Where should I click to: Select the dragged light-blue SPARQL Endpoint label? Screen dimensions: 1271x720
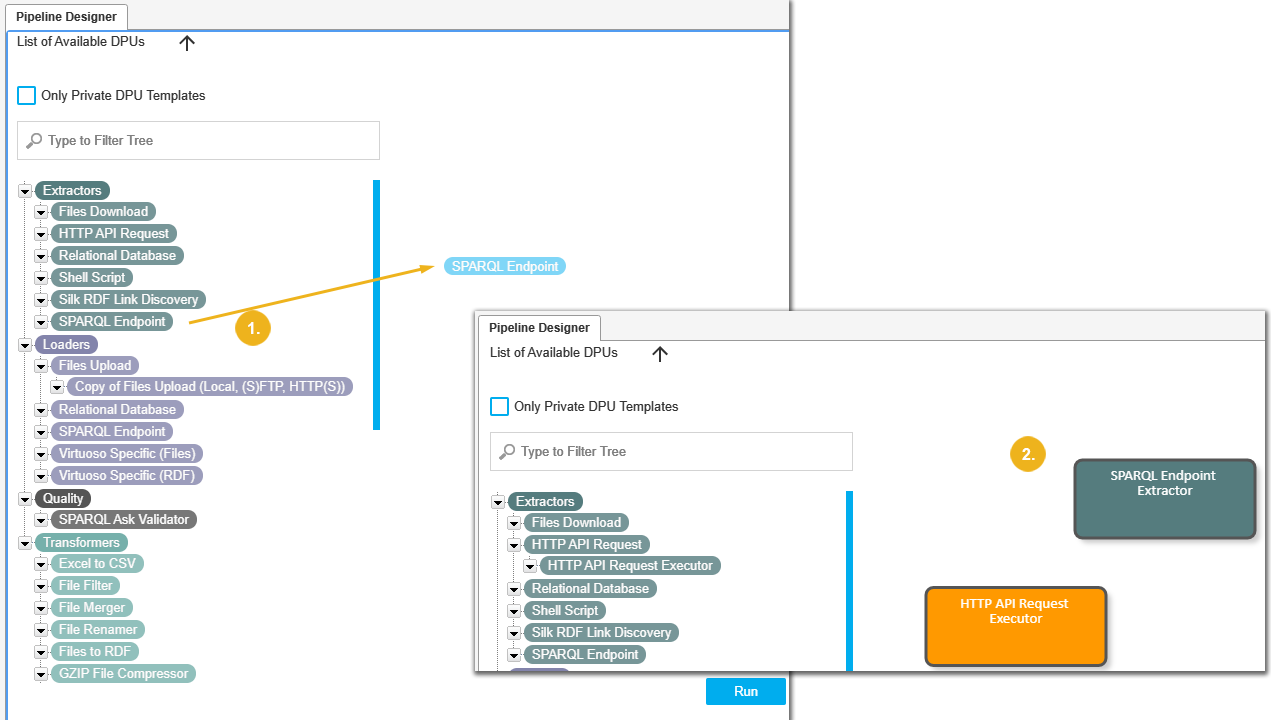point(505,266)
